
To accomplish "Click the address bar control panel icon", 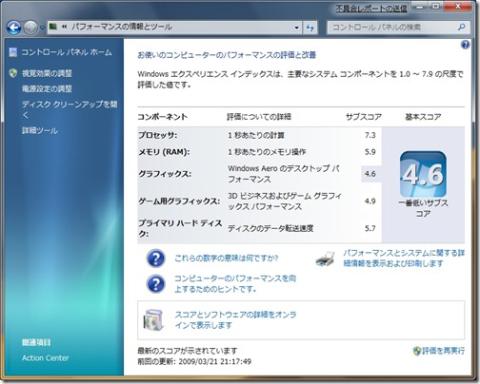I will click(x=53, y=27).
